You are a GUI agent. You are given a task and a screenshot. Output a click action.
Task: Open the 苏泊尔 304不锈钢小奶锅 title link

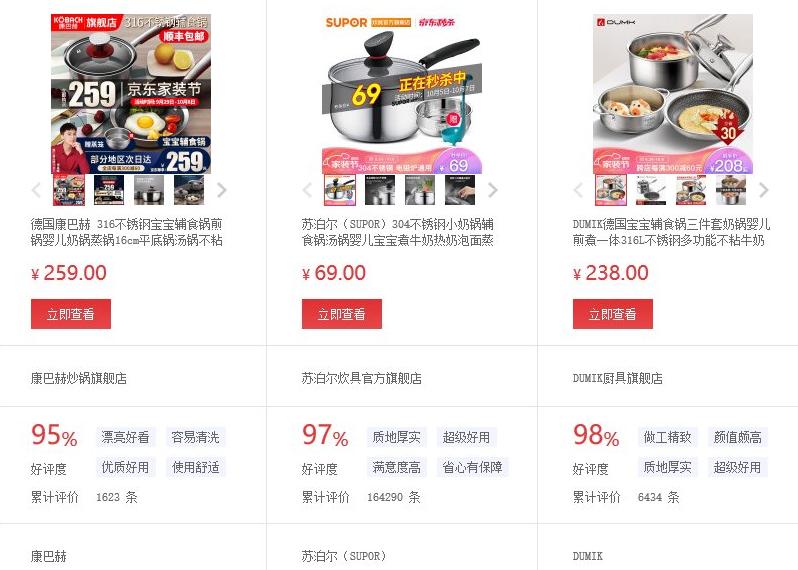tap(397, 232)
